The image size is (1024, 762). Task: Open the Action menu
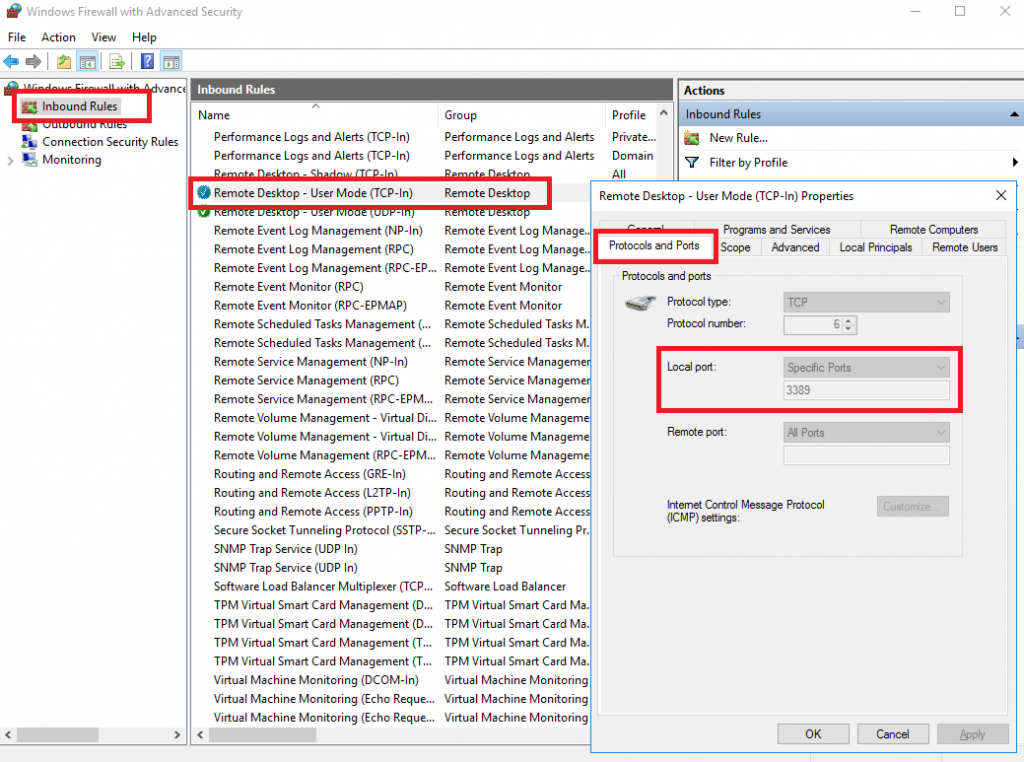(58, 37)
